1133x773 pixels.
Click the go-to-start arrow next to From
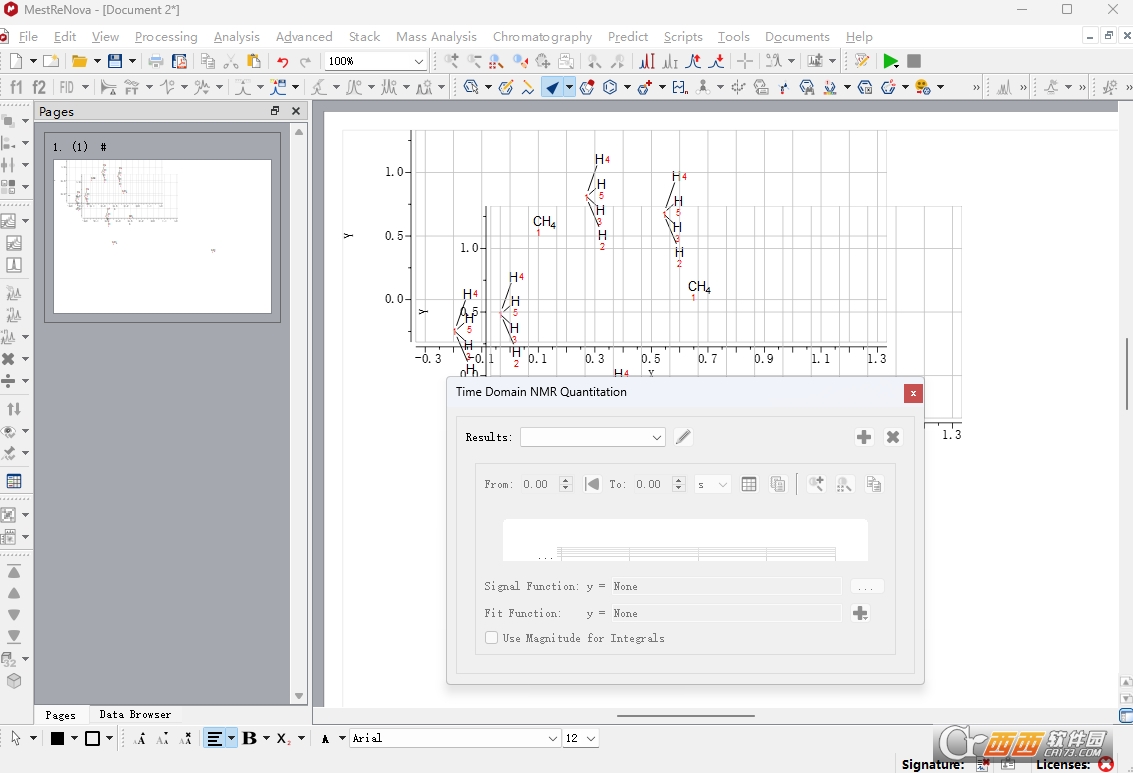coord(593,484)
